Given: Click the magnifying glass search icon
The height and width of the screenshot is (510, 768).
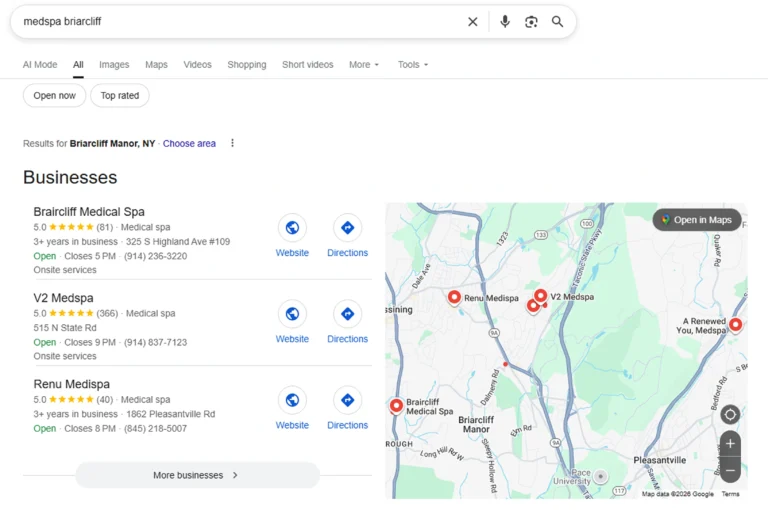Looking at the screenshot, I should [558, 22].
